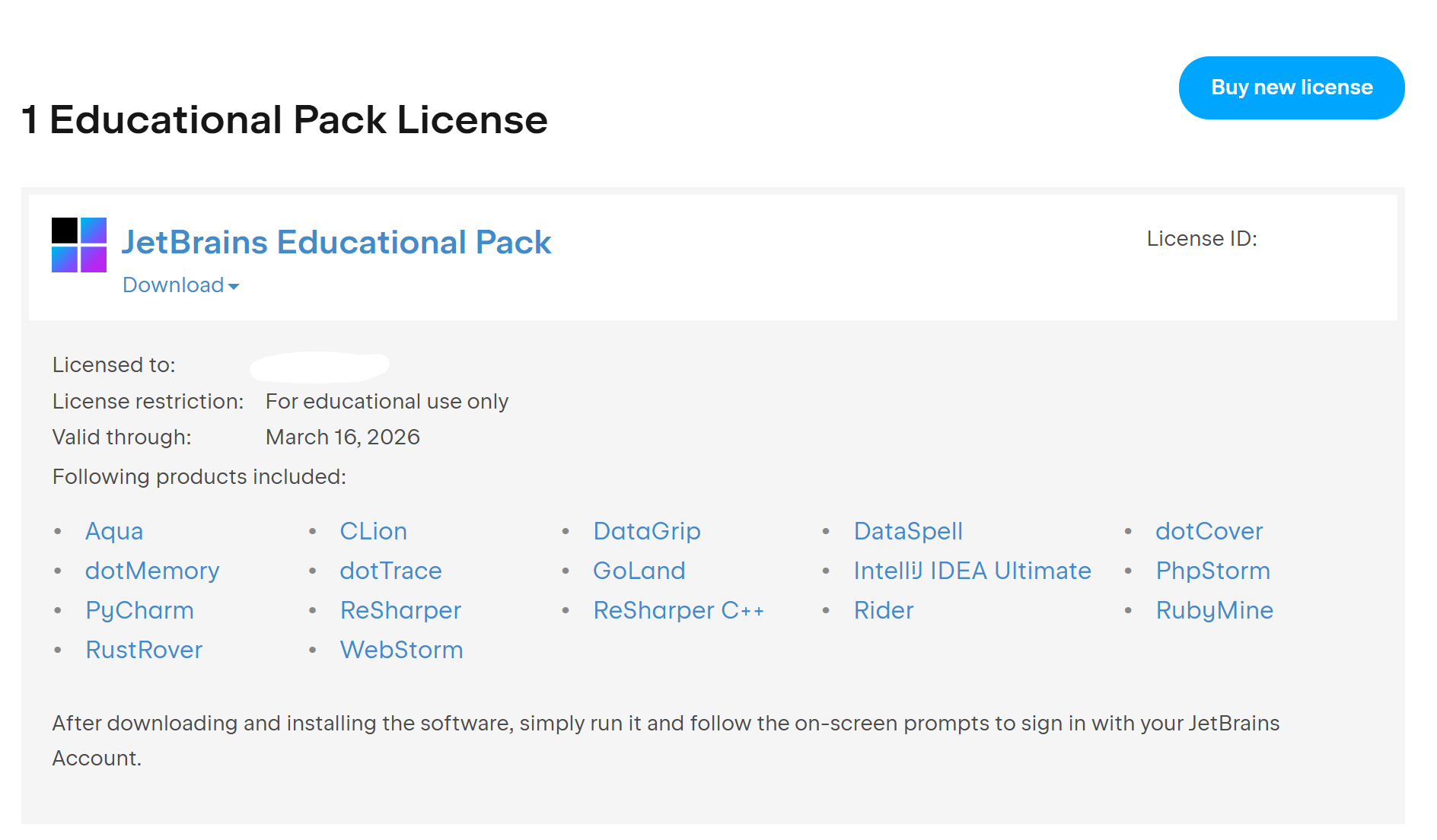Viewport: 1437px width, 840px height.
Task: Open the PhpStorm product link
Action: (x=1213, y=571)
